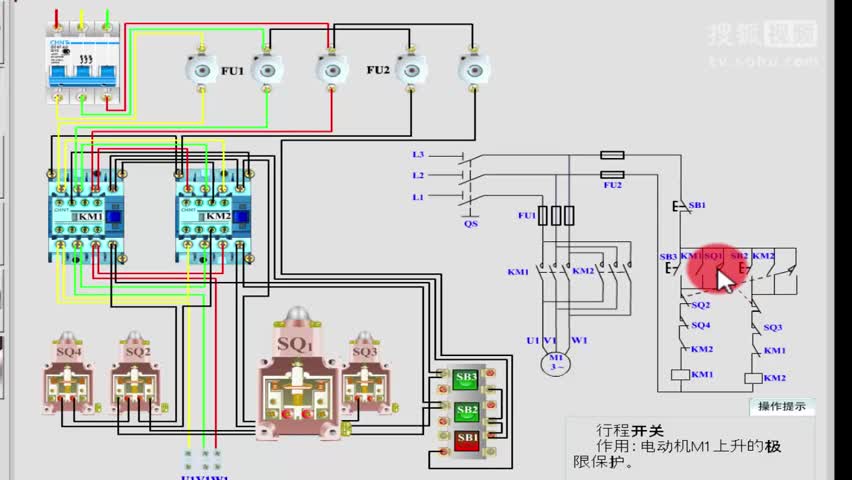The width and height of the screenshot is (852, 480).
Task: Click the SQ2 limit switch
Action: (x=137, y=372)
